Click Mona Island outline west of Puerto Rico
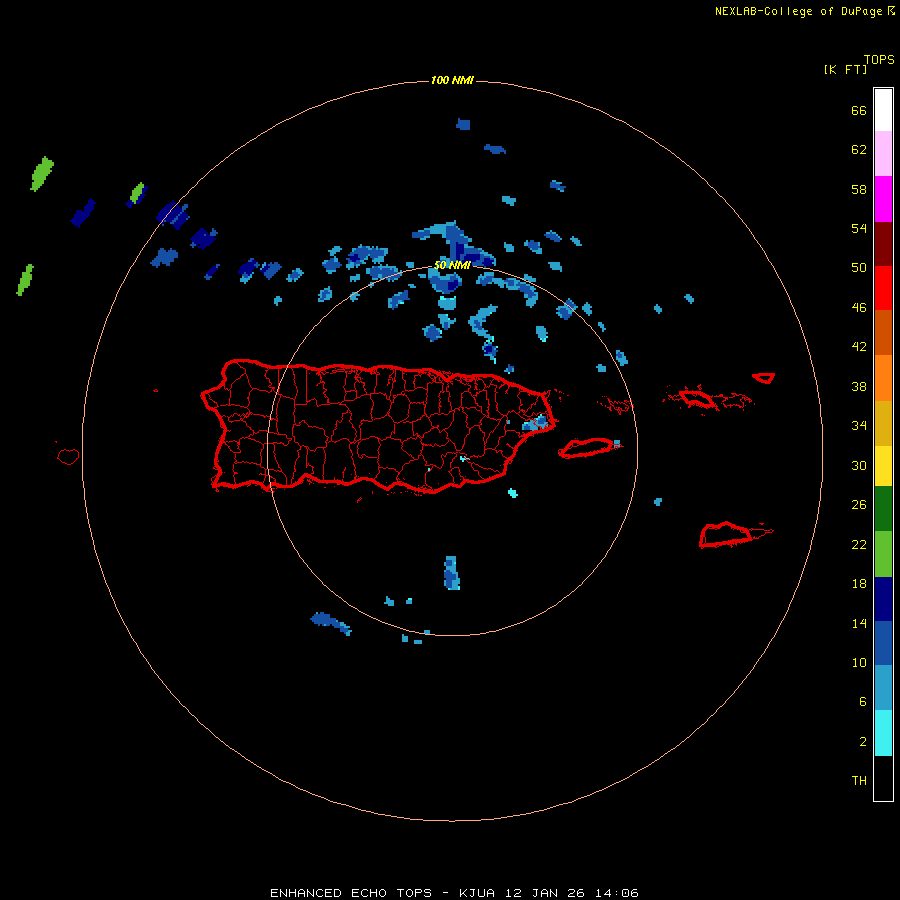 (x=68, y=456)
